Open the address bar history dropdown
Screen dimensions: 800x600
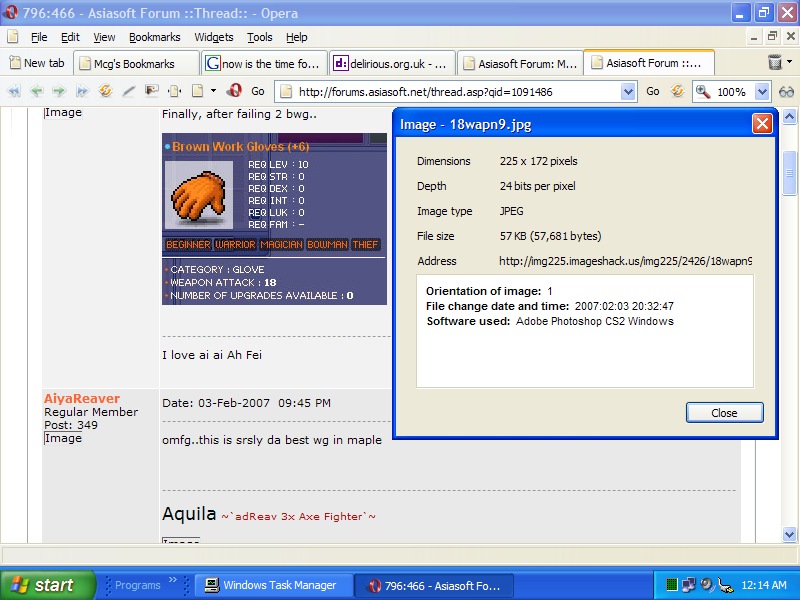pos(628,92)
